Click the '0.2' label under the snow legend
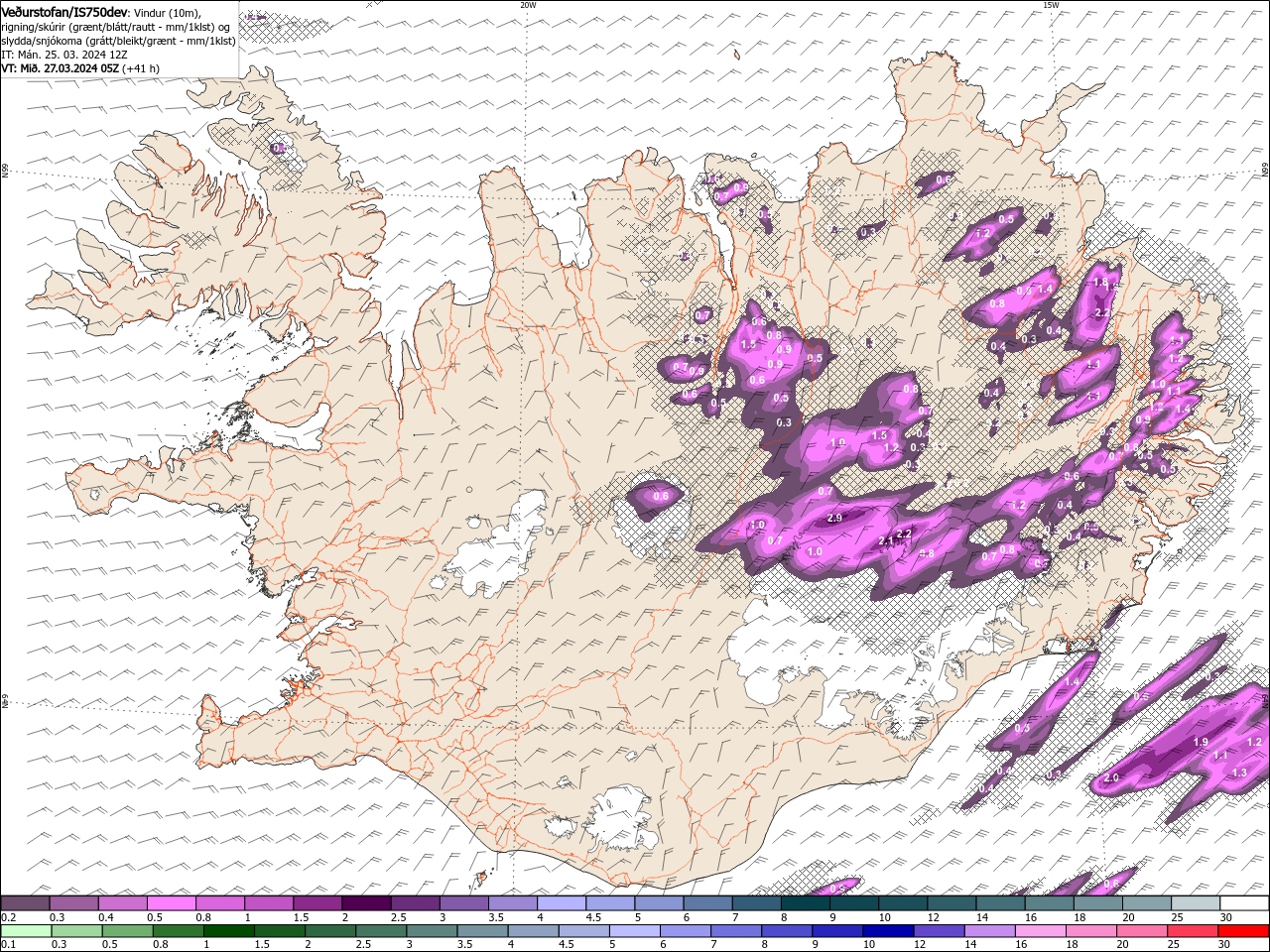Screen dimensions: 1270x952 coord(8,917)
